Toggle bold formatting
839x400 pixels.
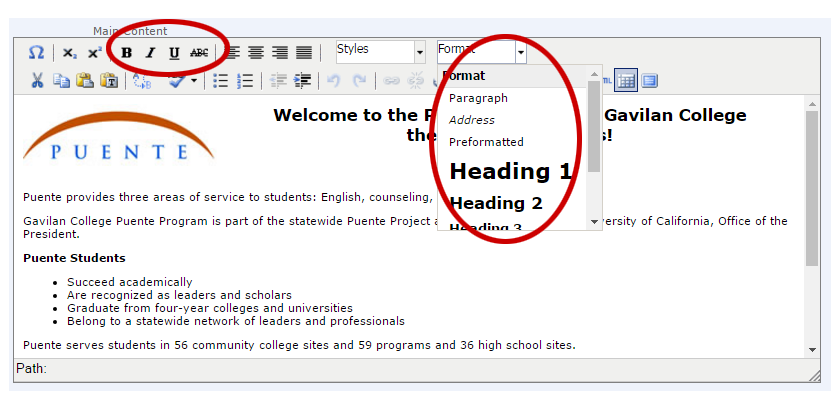(126, 53)
